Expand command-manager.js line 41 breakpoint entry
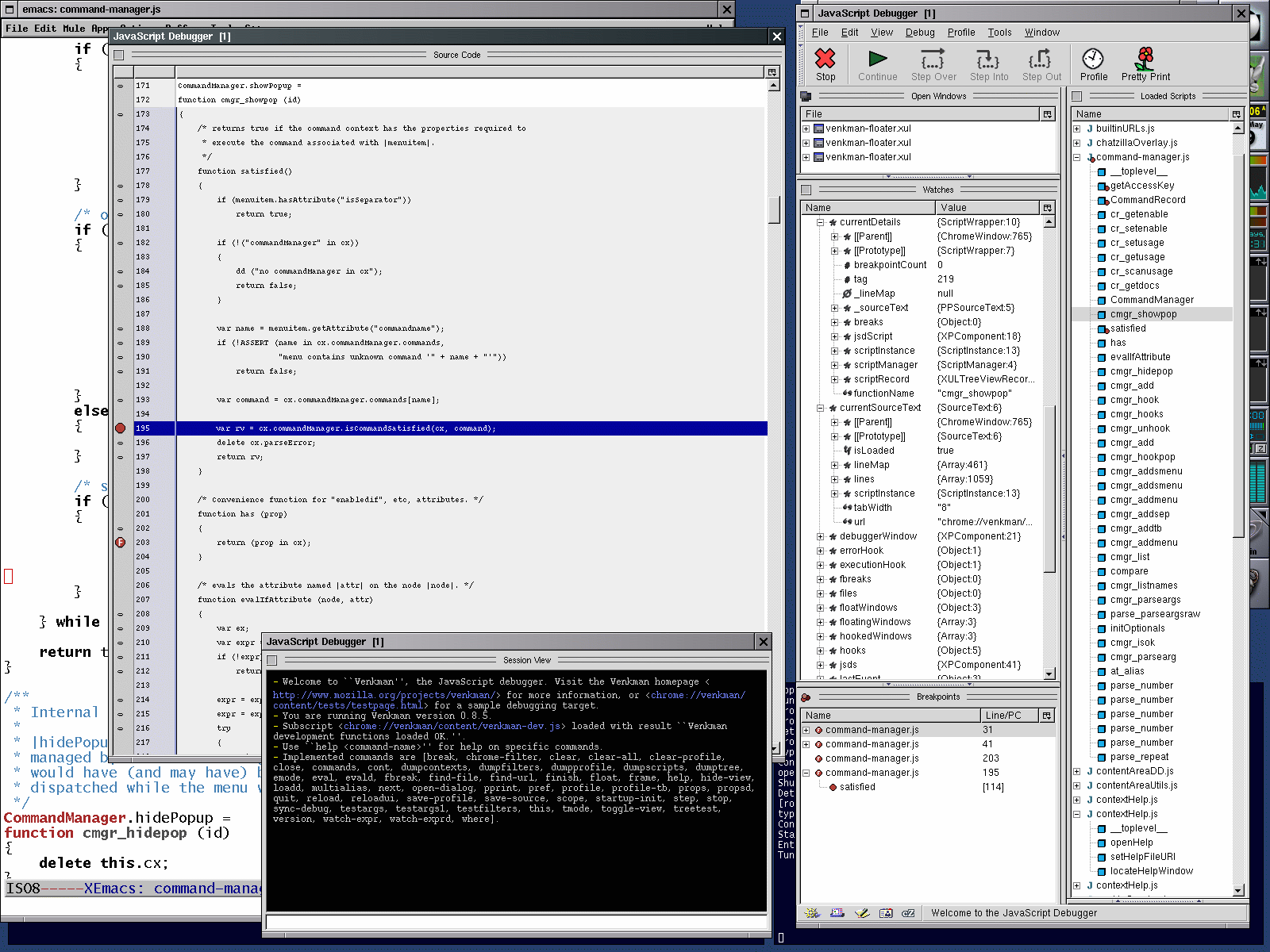This screenshot has height=952, width=1270. coord(806,744)
